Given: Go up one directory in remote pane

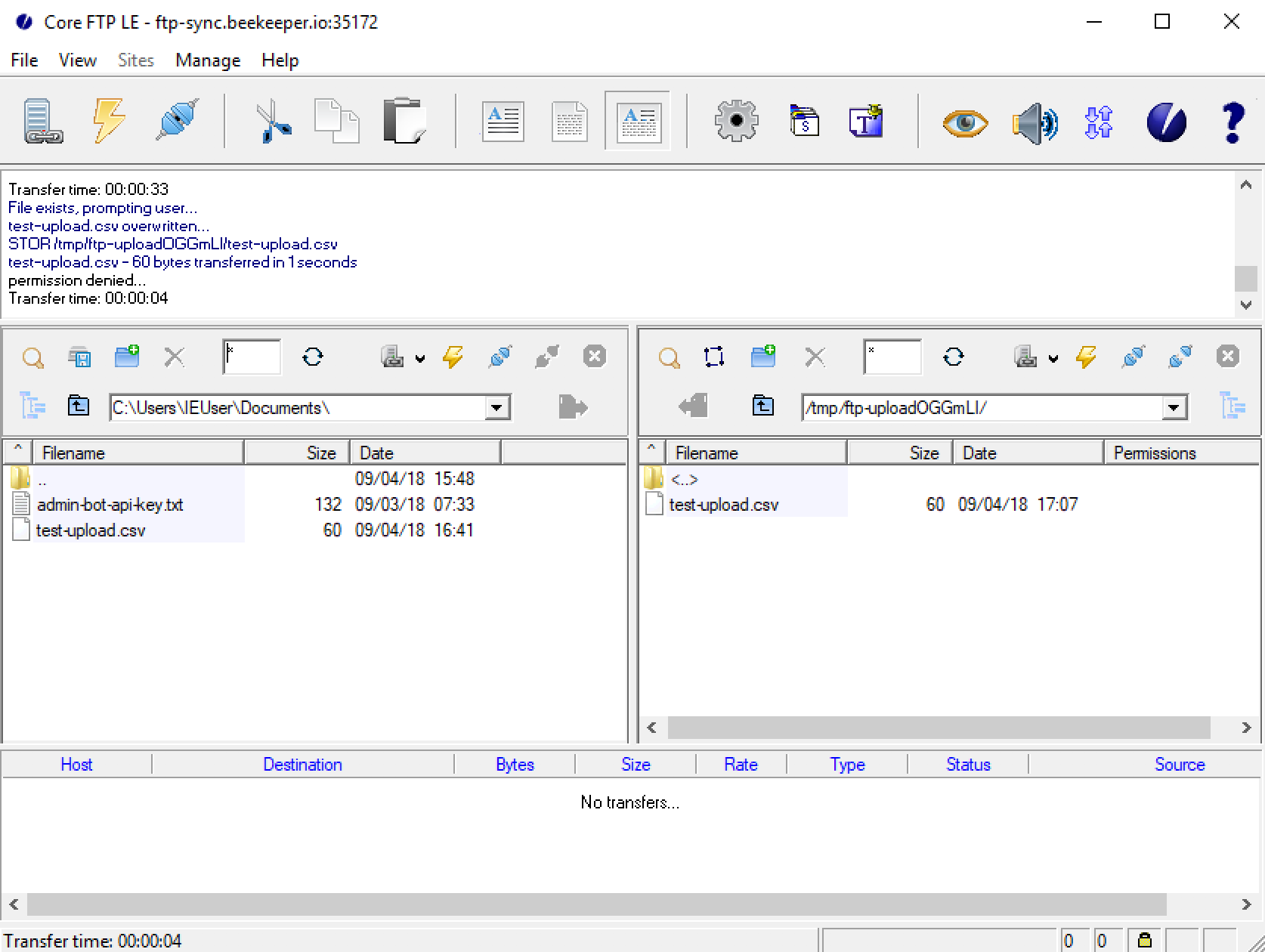Looking at the screenshot, I should [763, 406].
